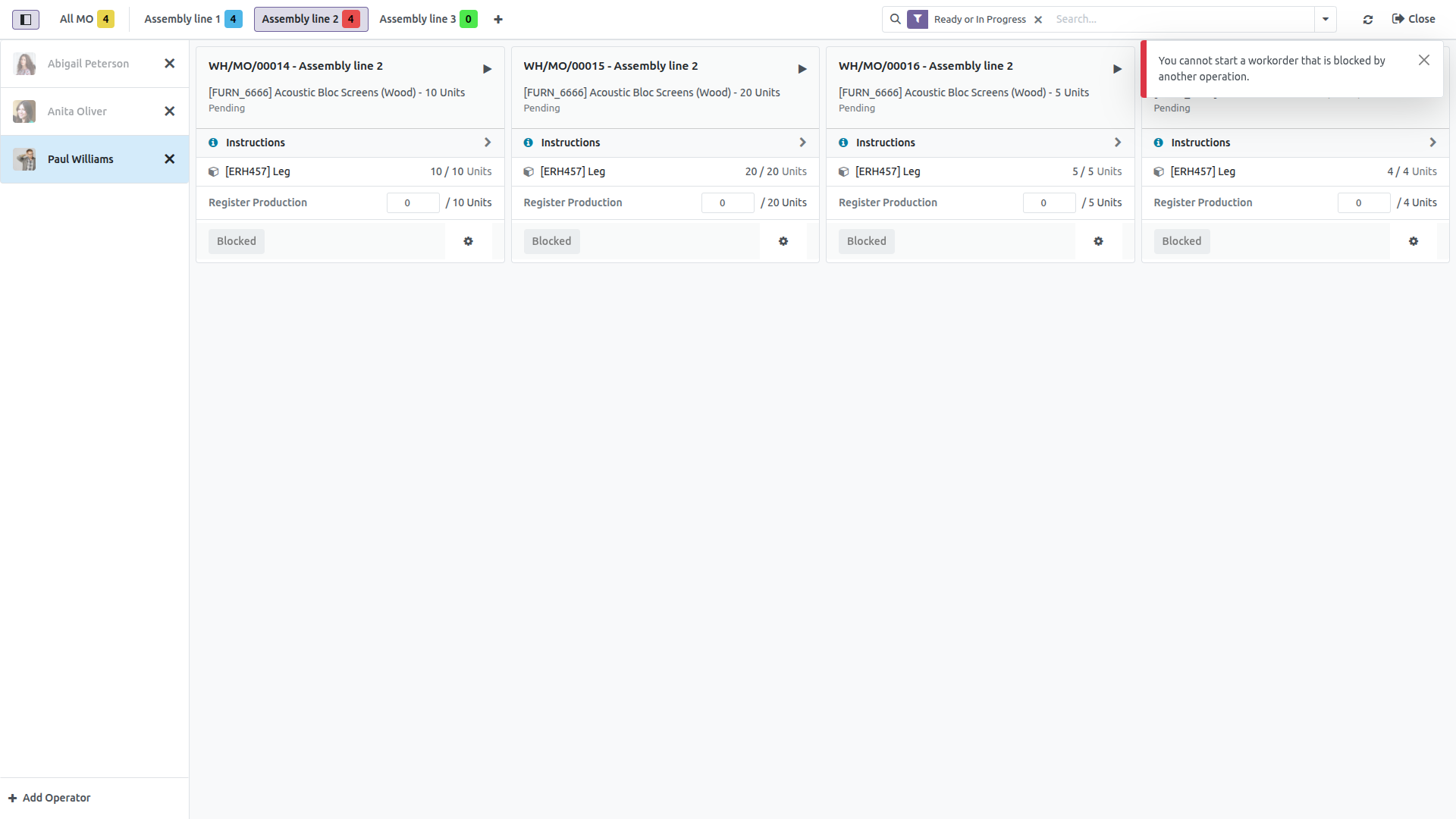Click Leg component cube icon with 4 Units
This screenshot has height=819, width=1456.
coord(1159,172)
